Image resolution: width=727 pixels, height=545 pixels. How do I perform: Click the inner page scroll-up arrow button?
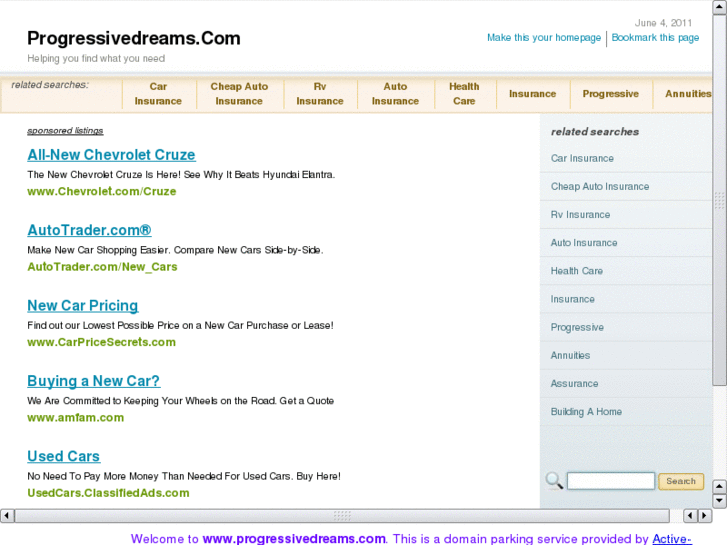click(x=720, y=487)
